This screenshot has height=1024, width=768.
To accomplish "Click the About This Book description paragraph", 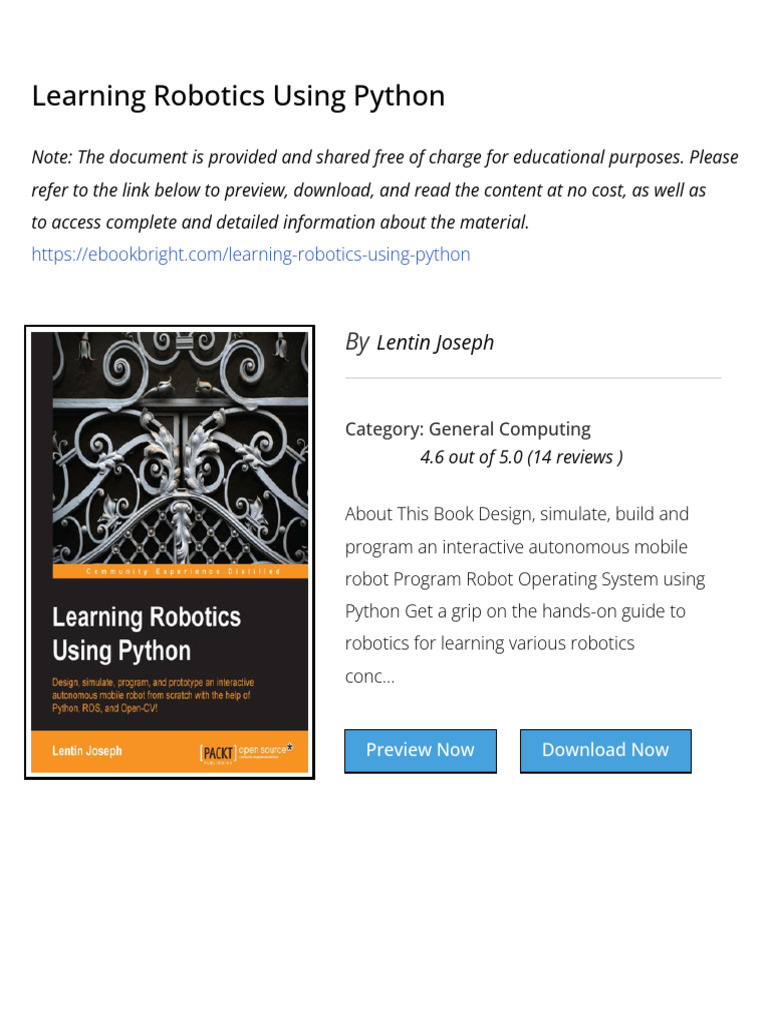I will tap(525, 594).
